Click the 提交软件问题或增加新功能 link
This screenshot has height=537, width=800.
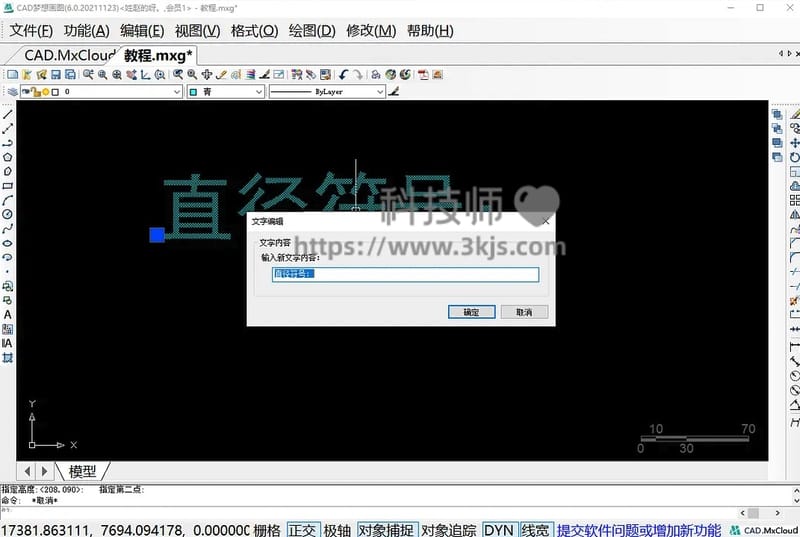pos(639,530)
